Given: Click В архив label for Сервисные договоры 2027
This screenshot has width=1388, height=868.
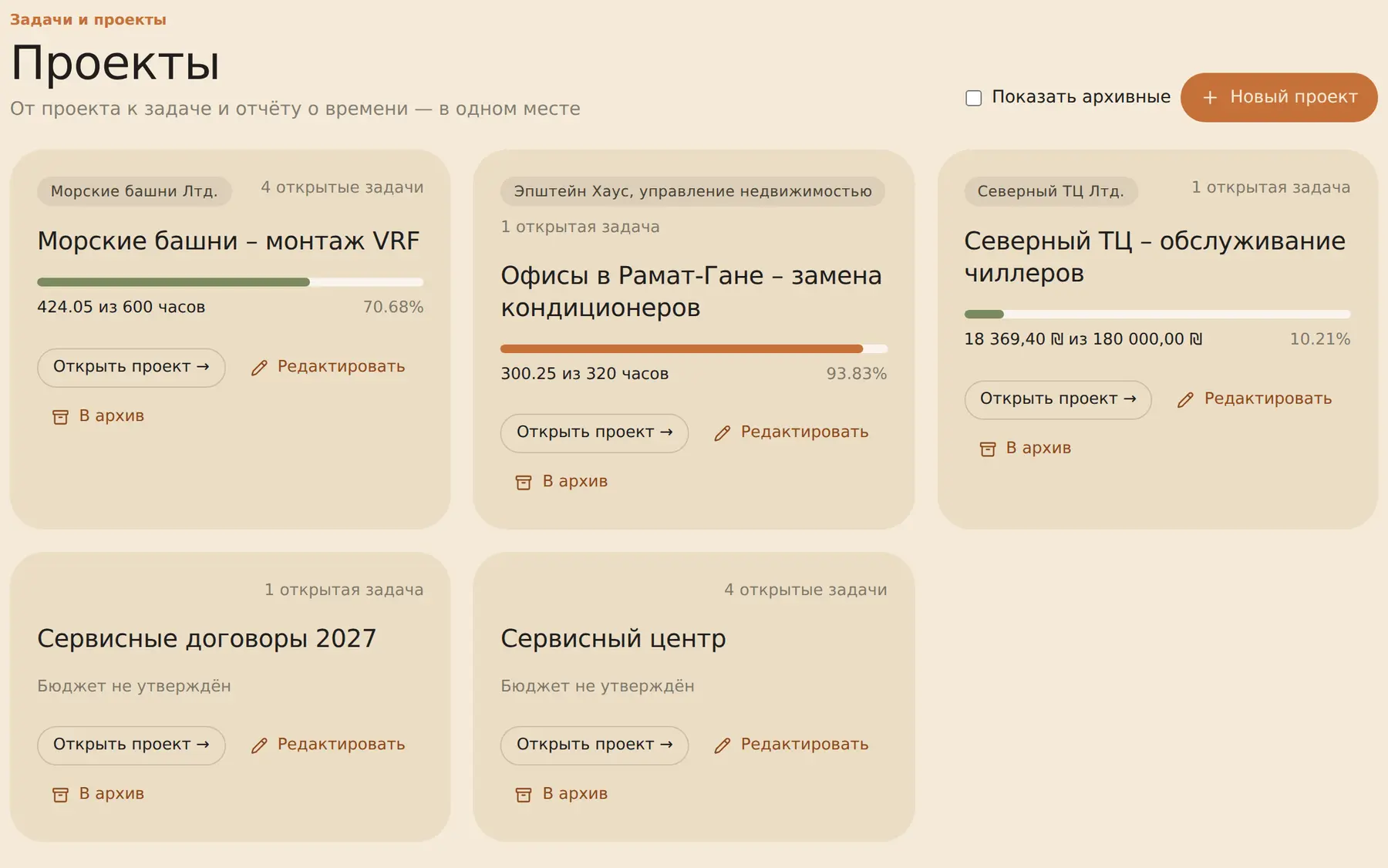Looking at the screenshot, I should pos(112,793).
